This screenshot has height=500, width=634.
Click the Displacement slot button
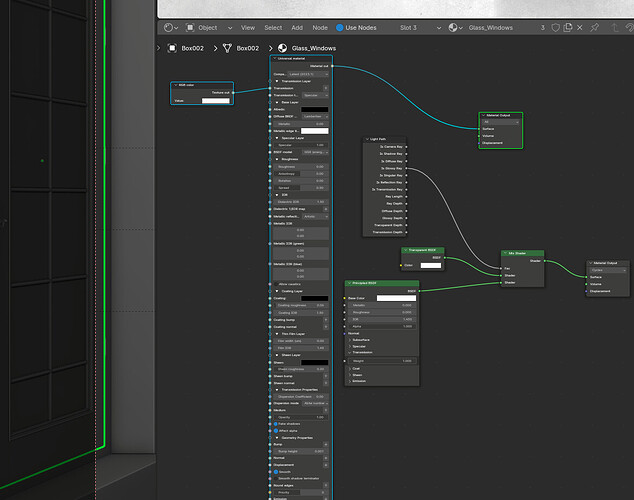coord(325,465)
